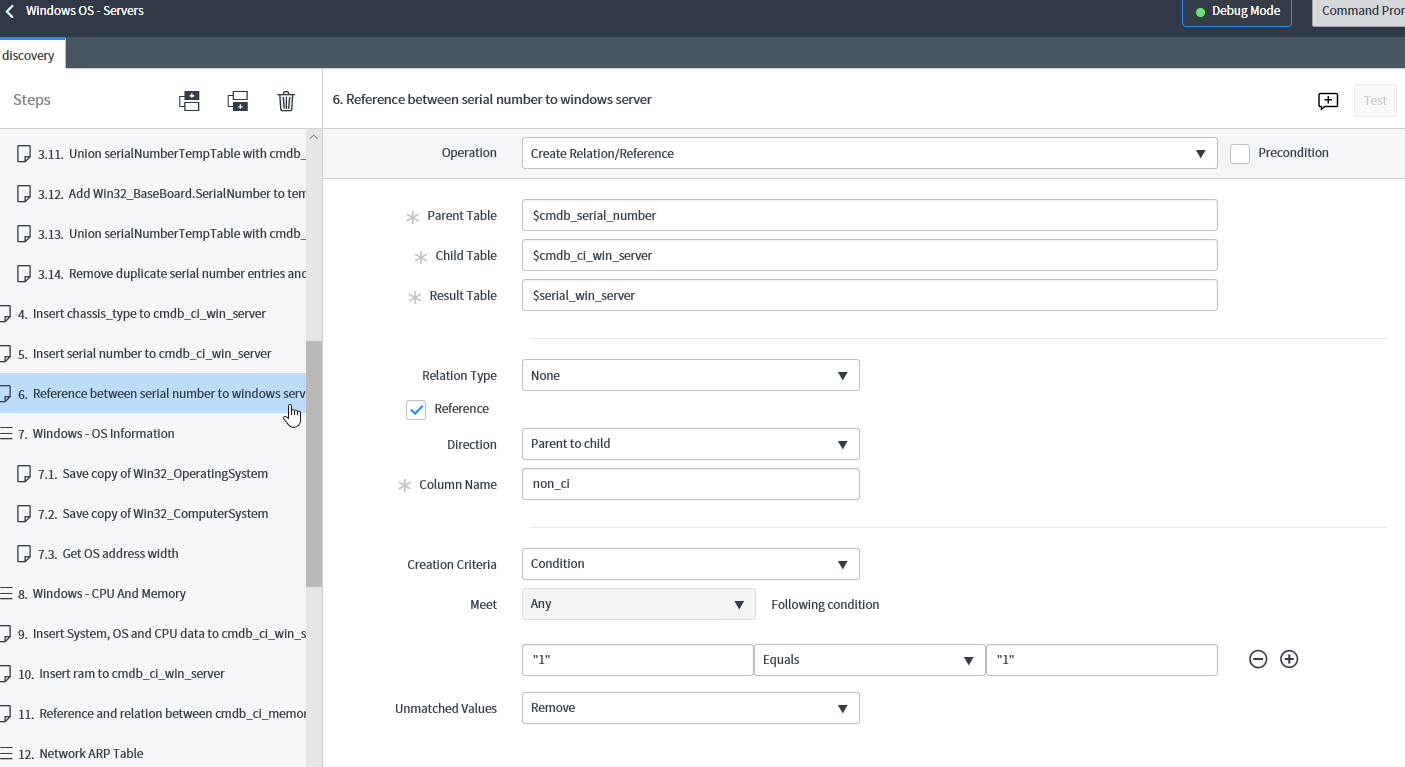This screenshot has width=1405, height=767.
Task: Click the step icon for 3.14 Remove duplicate serial number
Action: click(x=24, y=274)
